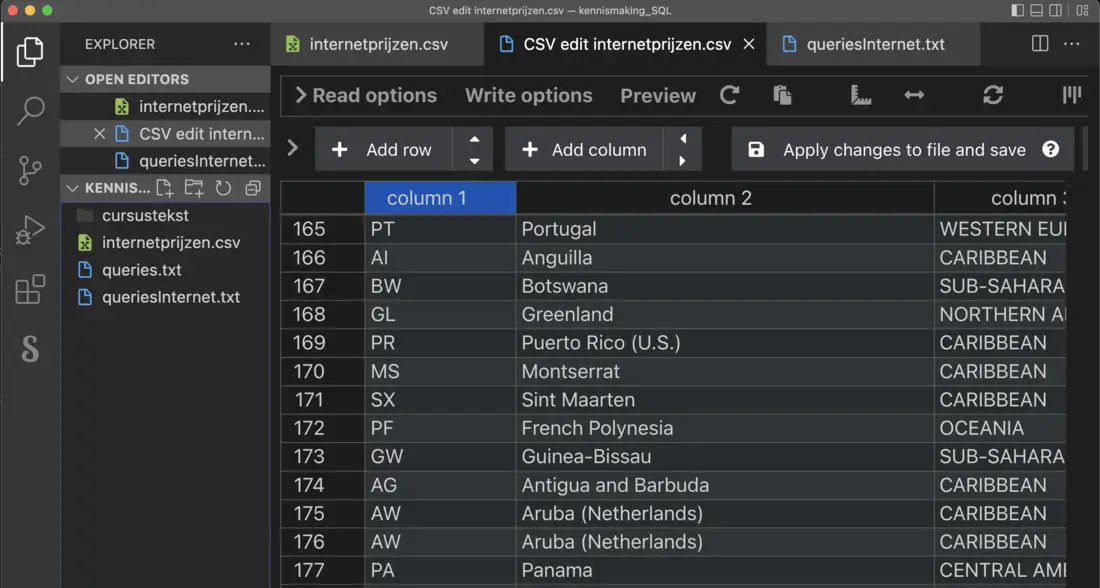Click the column bars icon at toolbar end
This screenshot has width=1100, height=588.
[1071, 95]
